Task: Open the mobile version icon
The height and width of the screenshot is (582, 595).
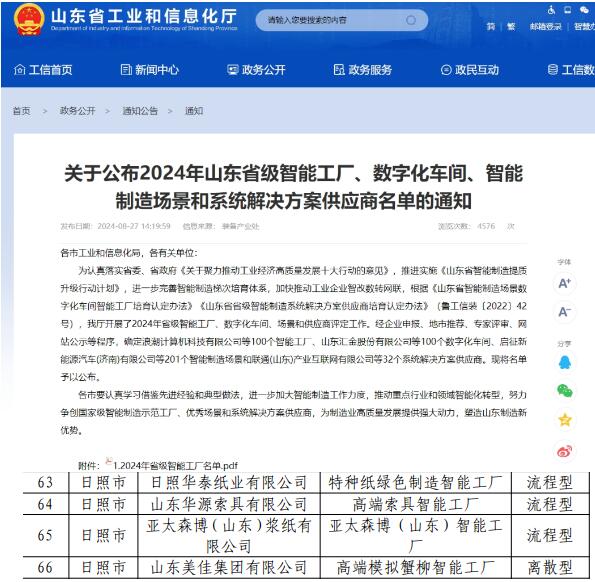Action: (x=567, y=10)
